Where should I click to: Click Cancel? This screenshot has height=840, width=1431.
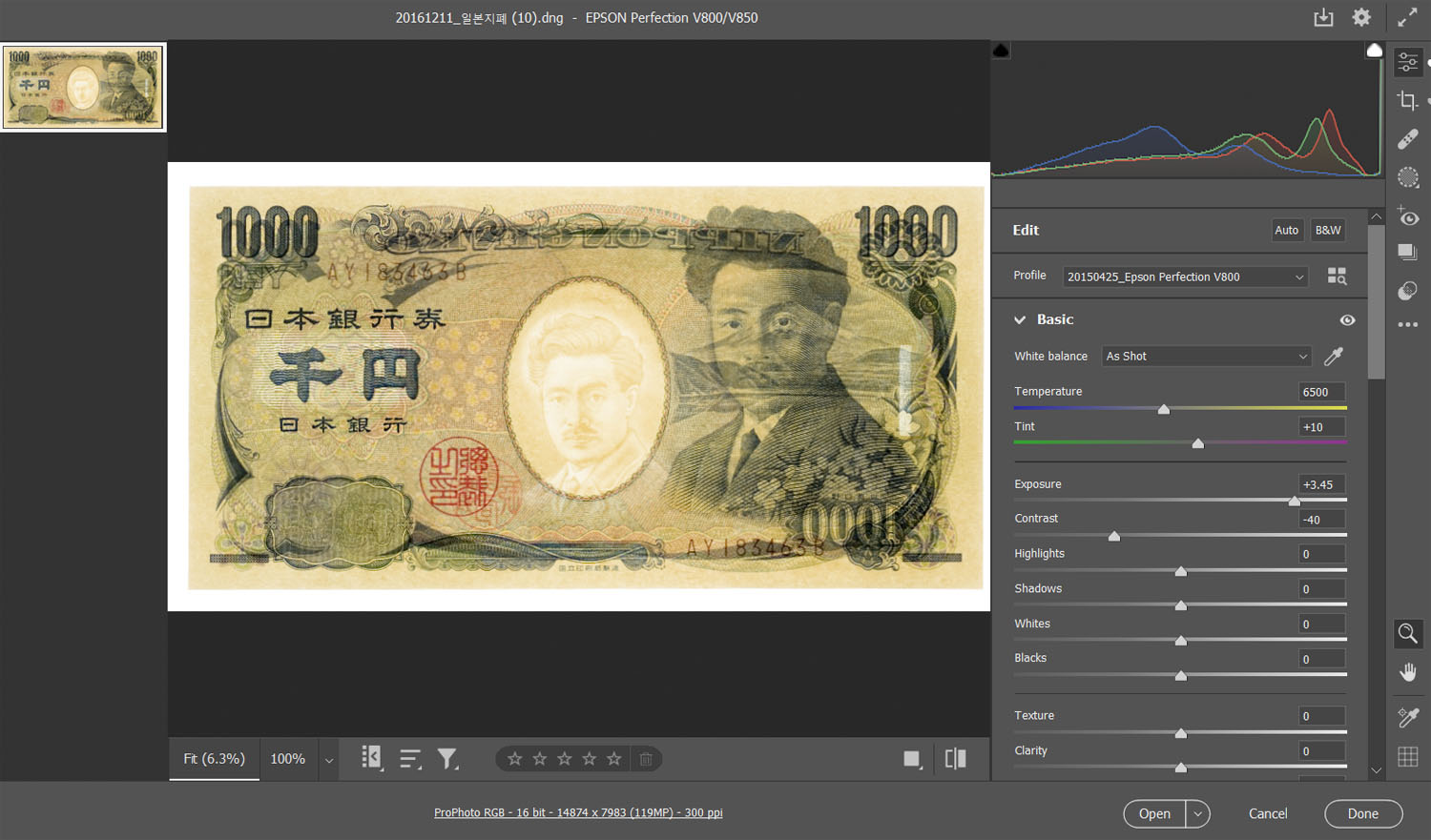point(1268,813)
